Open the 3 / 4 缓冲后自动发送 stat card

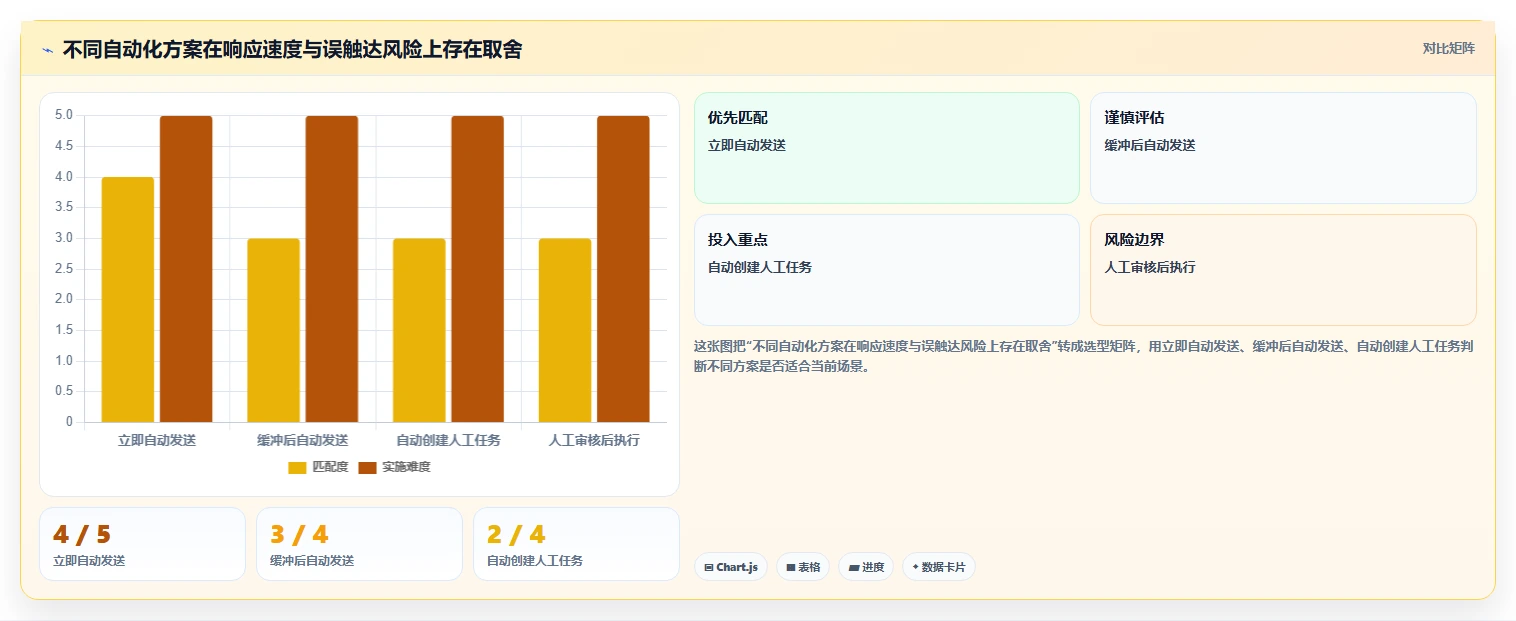[x=359, y=544]
